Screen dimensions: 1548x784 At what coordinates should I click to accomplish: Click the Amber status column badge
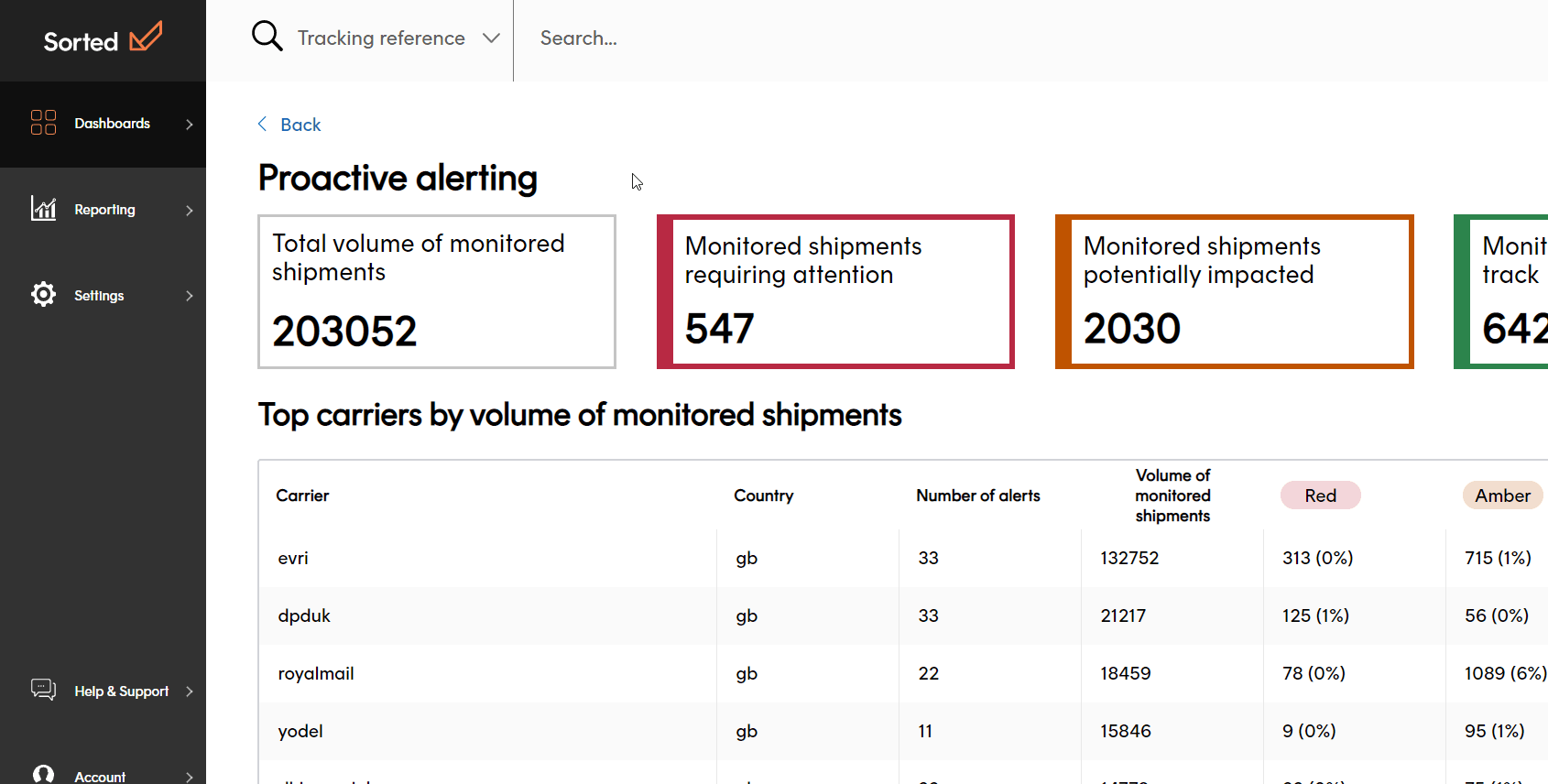(x=1502, y=495)
